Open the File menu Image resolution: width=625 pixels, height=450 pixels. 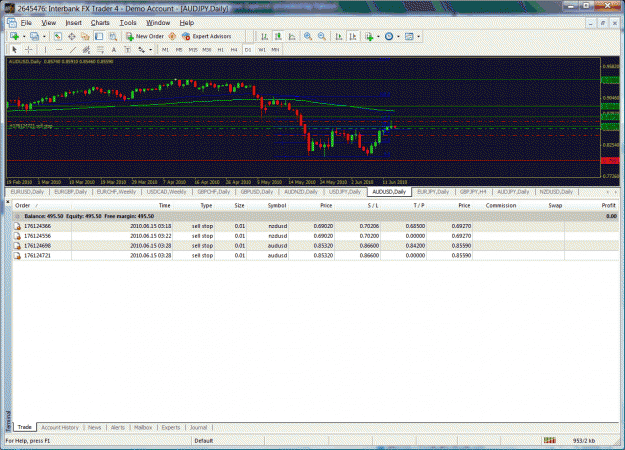click(26, 23)
